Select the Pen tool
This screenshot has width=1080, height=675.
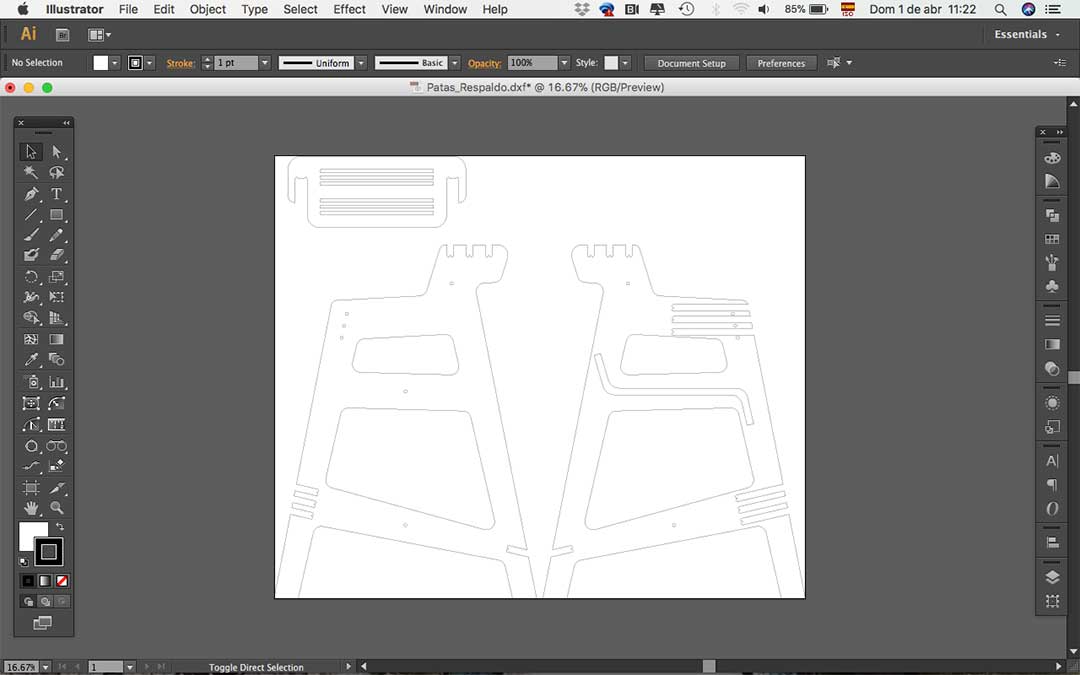[31, 194]
